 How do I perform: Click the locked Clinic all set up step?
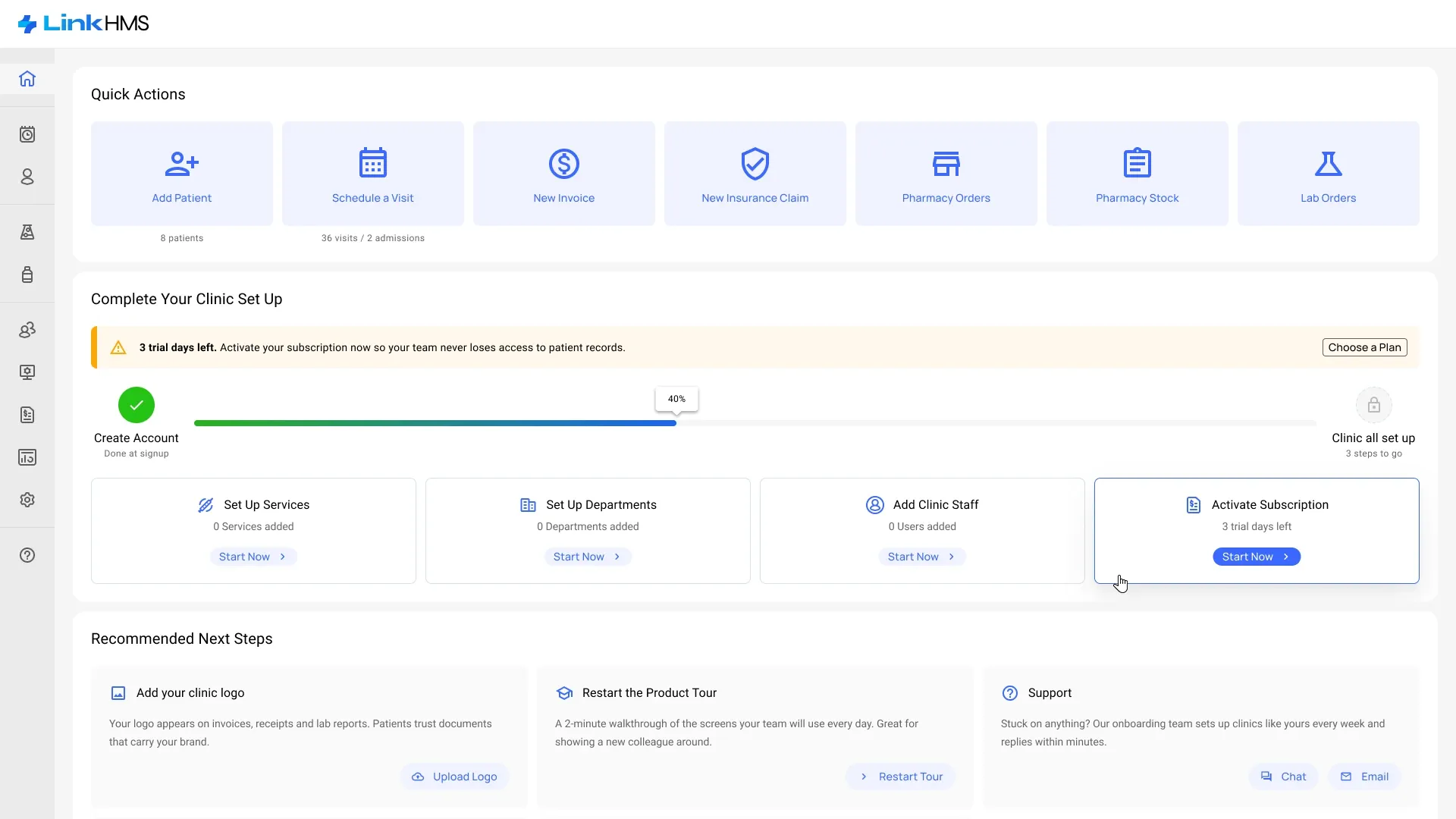point(1373,405)
